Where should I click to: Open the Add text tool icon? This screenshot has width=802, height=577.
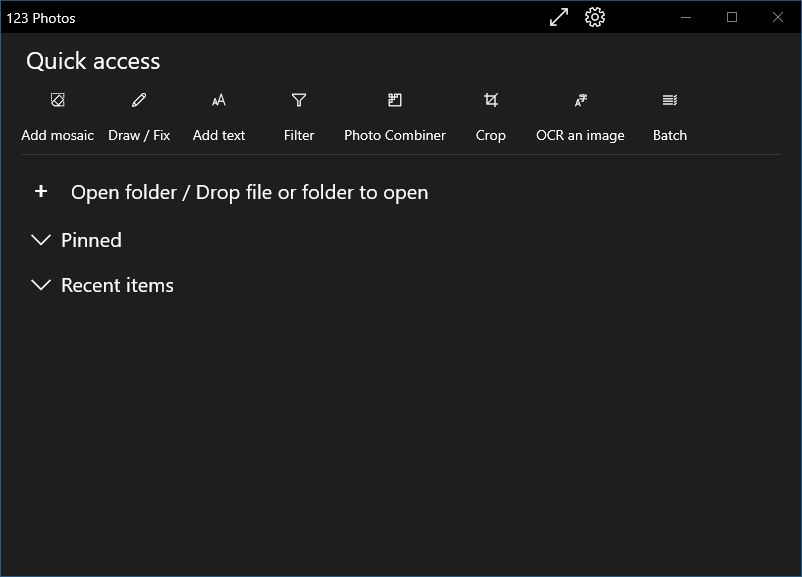tap(219, 100)
